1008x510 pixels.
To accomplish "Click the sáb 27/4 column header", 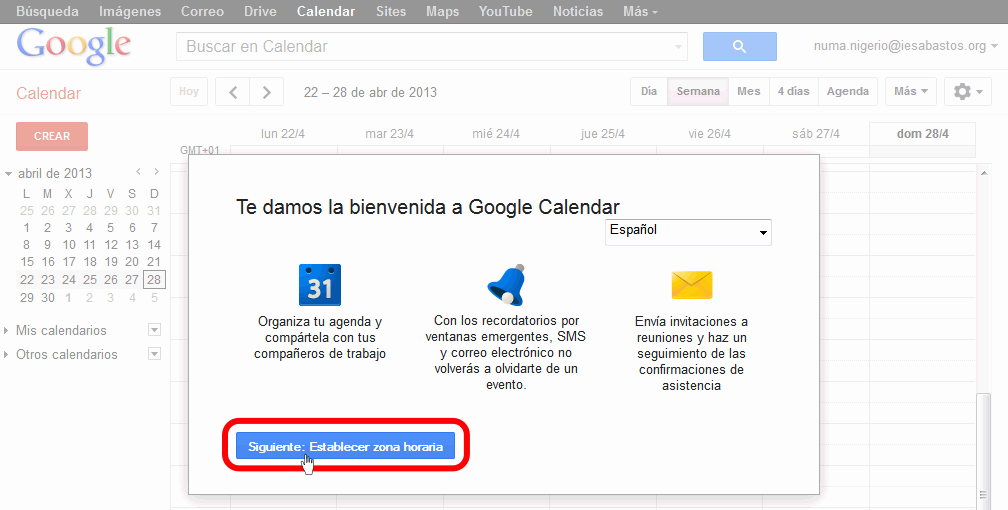I will coord(816,134).
